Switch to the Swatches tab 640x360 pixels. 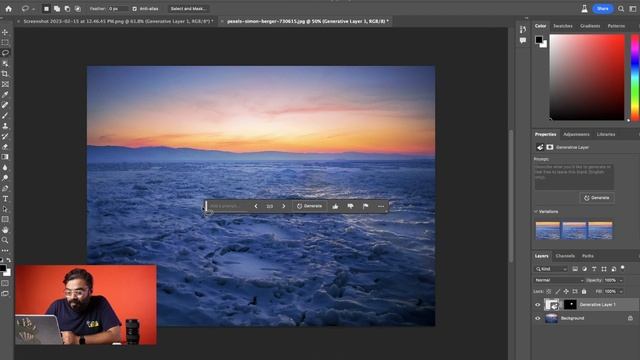[x=563, y=26]
